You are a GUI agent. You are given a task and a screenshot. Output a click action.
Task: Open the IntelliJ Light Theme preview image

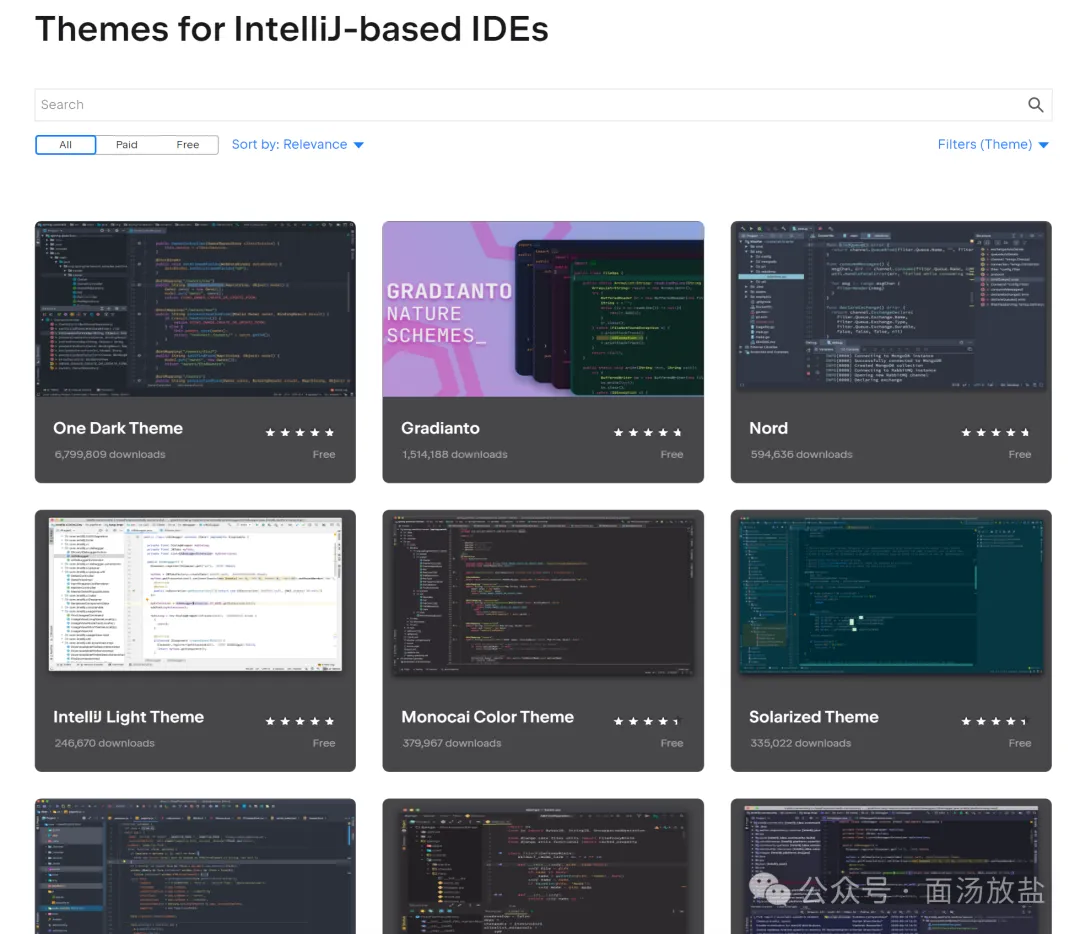click(x=195, y=595)
